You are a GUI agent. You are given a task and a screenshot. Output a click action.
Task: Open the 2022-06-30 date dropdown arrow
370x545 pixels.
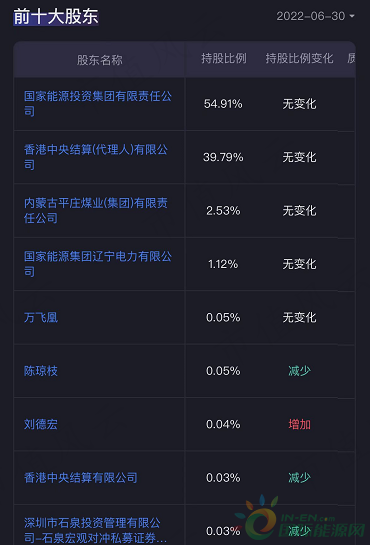tap(352, 16)
